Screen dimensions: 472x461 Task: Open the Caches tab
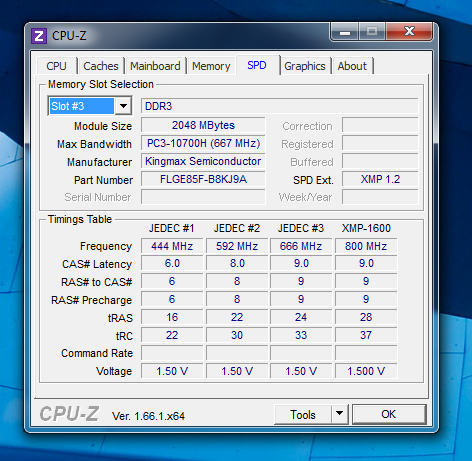point(101,66)
